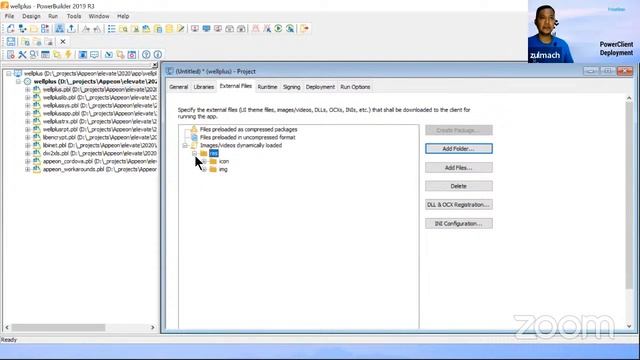Click the System Tree horizontal scrollbar thumb
The width and height of the screenshot is (640, 360).
(x=58, y=327)
